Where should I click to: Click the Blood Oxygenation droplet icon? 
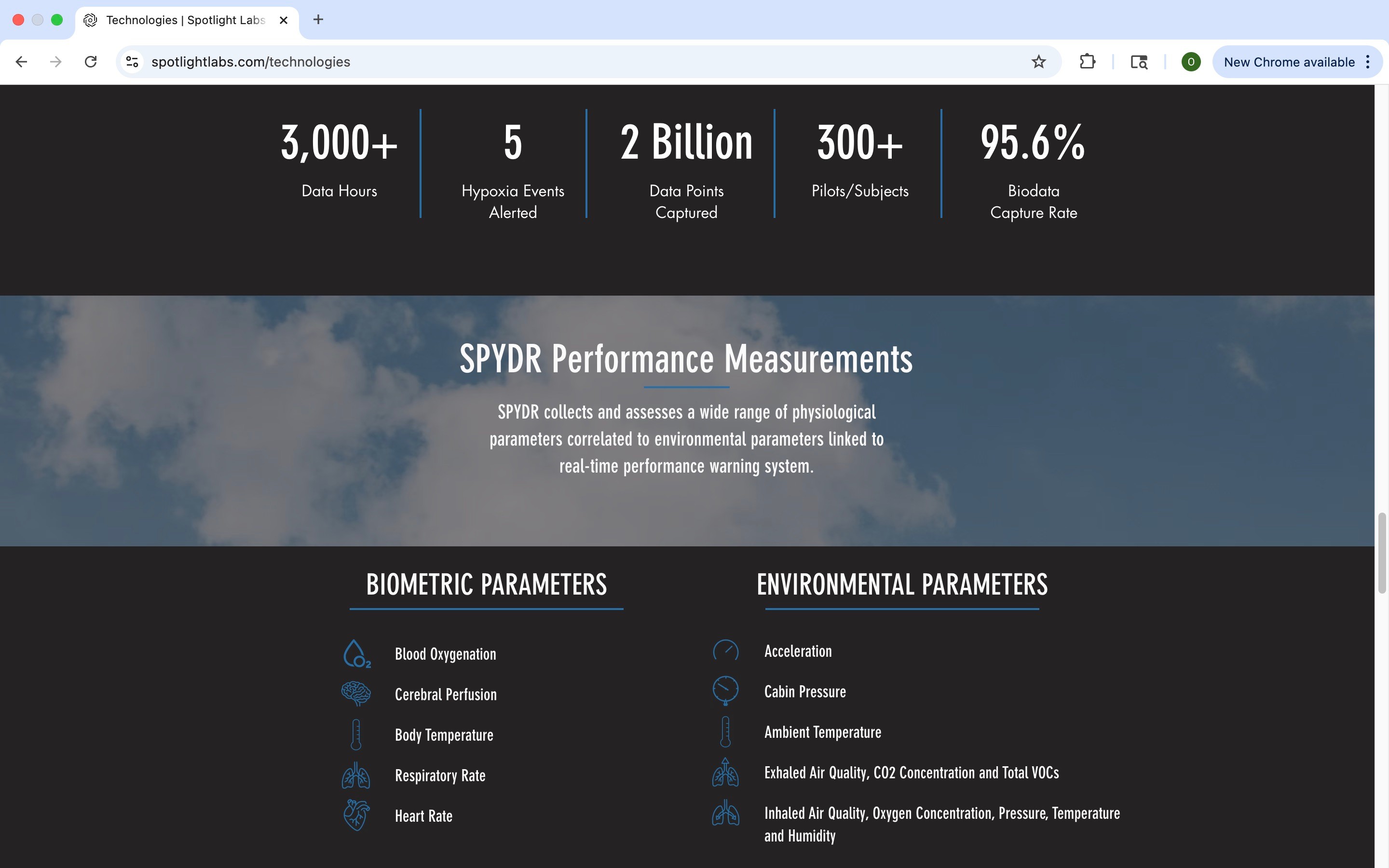coord(356,654)
